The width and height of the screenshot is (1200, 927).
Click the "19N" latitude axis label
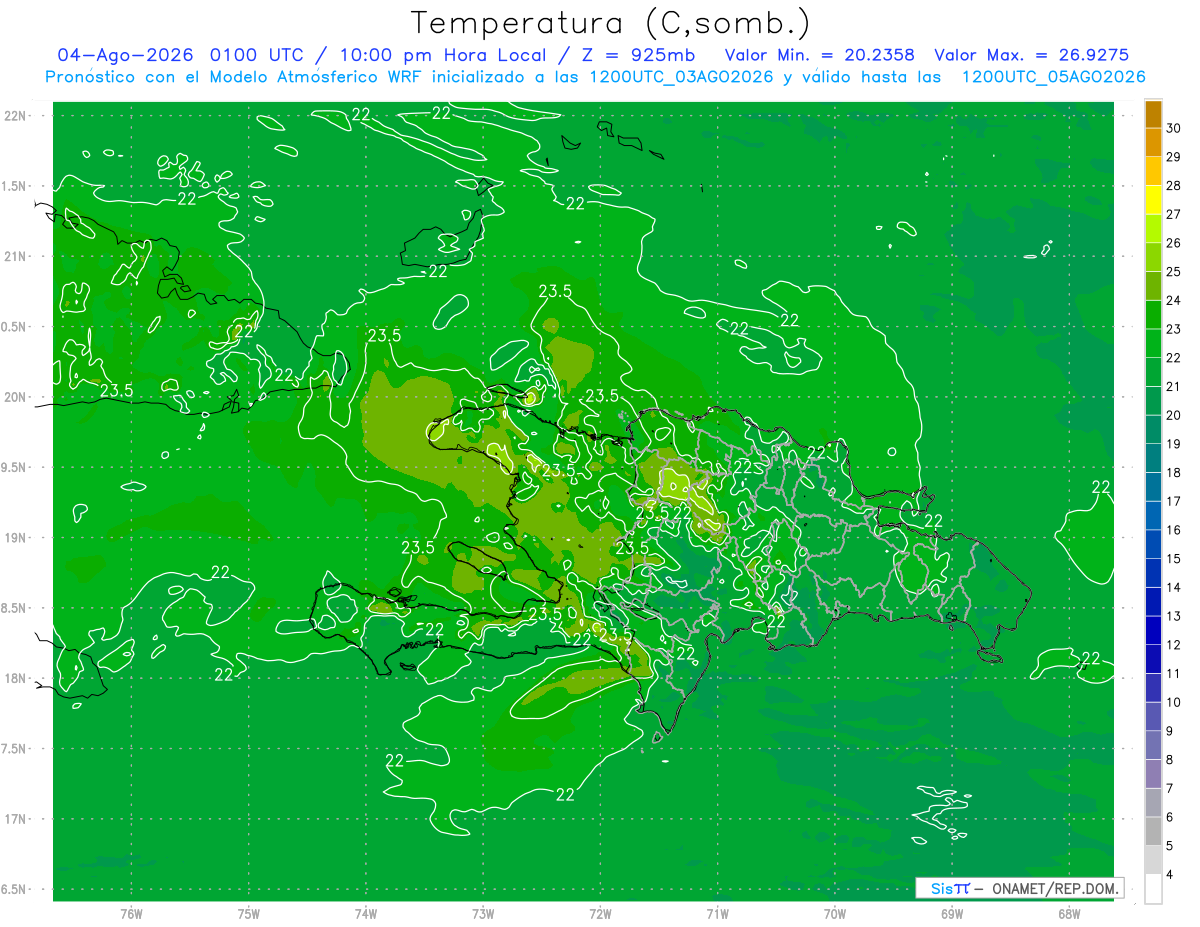point(15,538)
